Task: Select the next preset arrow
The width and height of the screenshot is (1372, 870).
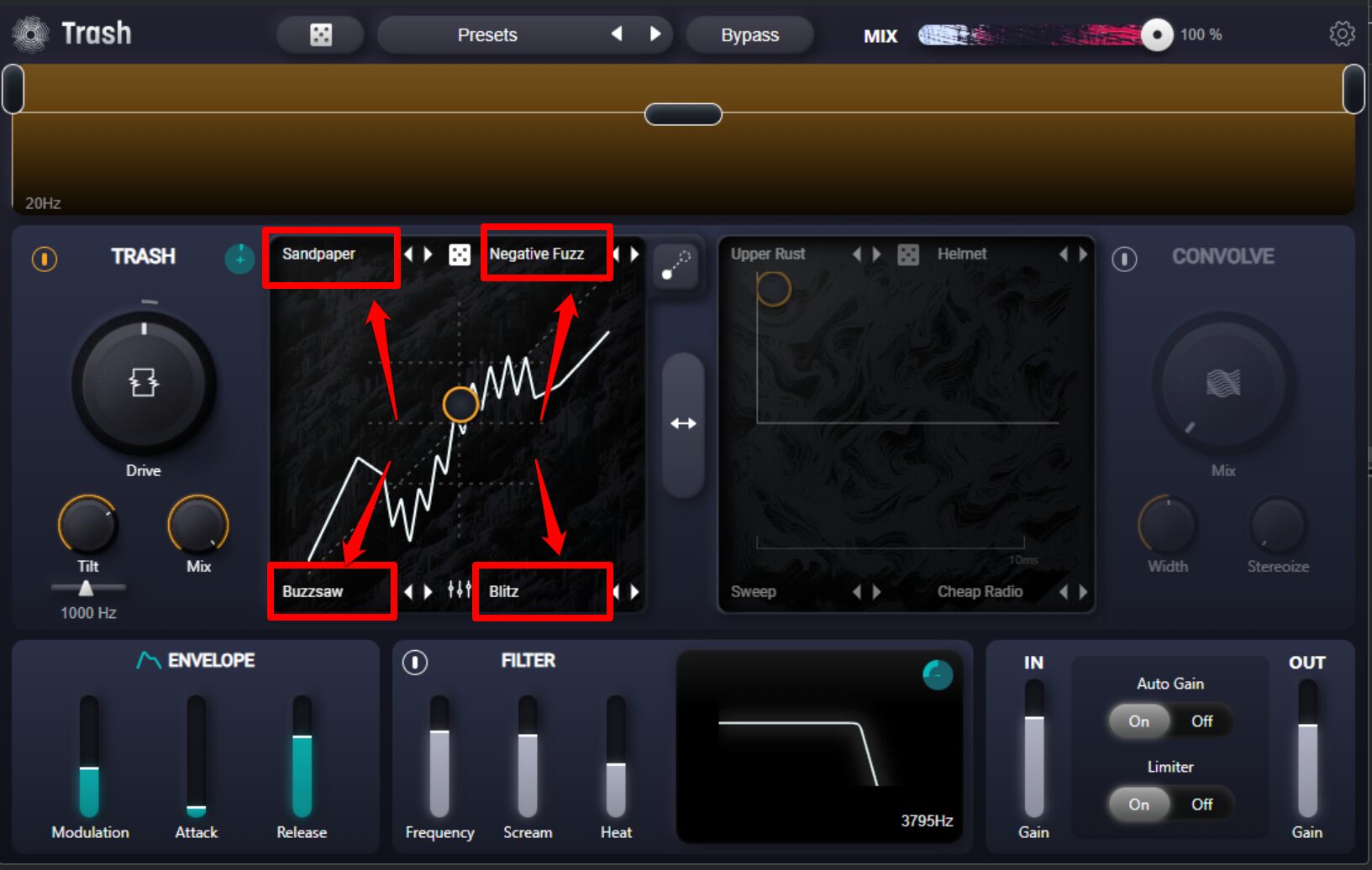Action: [x=655, y=34]
